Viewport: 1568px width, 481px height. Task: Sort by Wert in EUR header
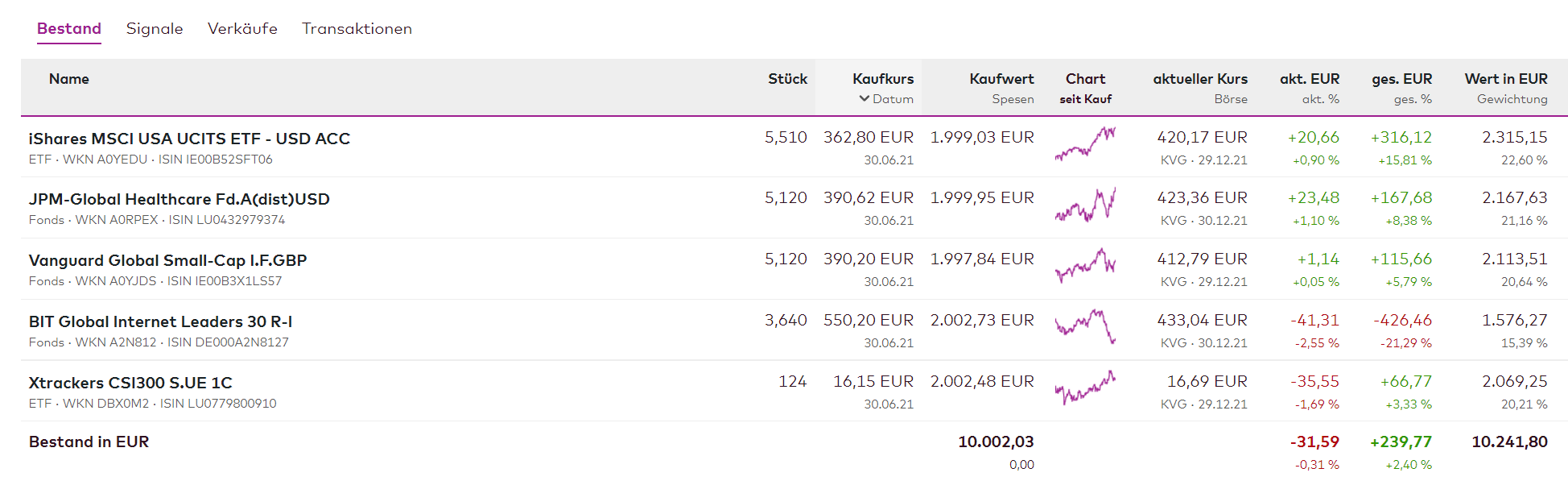click(1506, 79)
